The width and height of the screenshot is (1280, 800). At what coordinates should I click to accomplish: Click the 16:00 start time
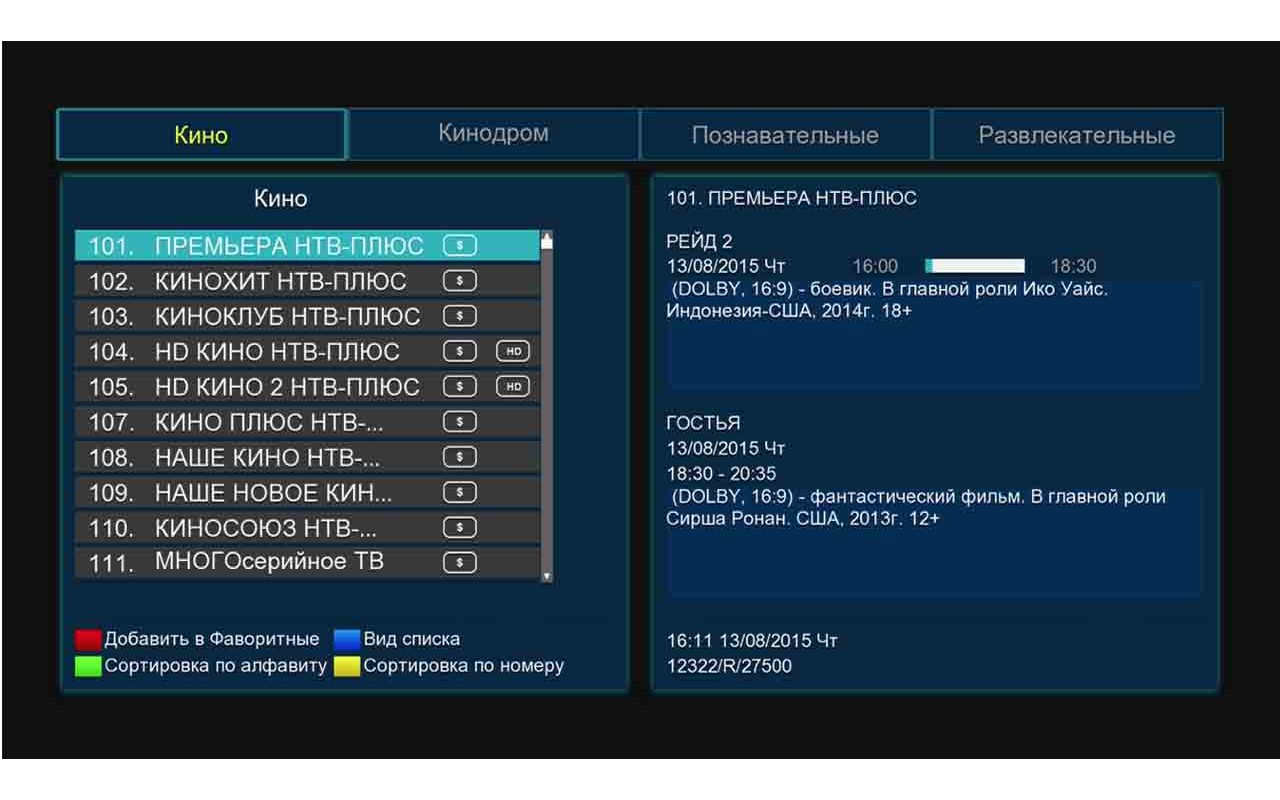point(875,266)
